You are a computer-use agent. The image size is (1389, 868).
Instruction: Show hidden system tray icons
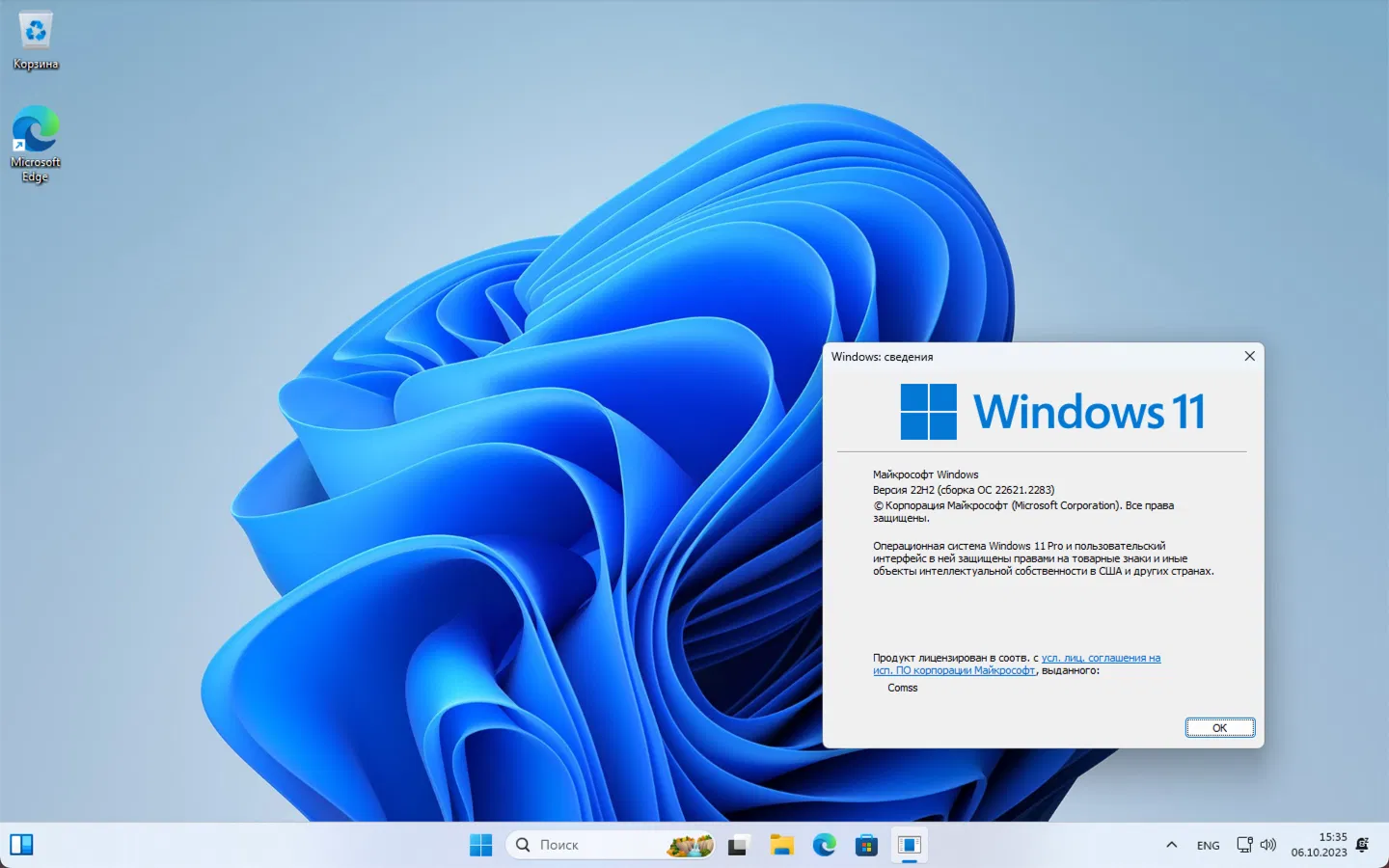1171,845
